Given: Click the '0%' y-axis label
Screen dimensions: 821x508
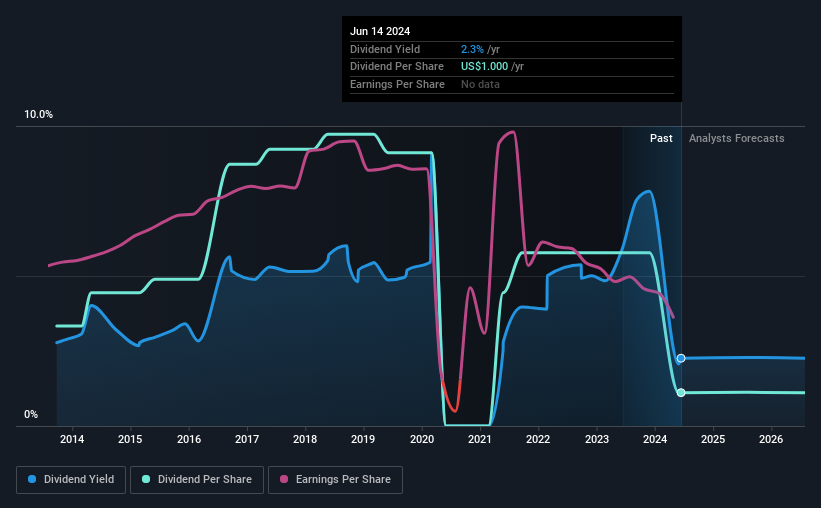Looking at the screenshot, I should pyautogui.click(x=31, y=414).
